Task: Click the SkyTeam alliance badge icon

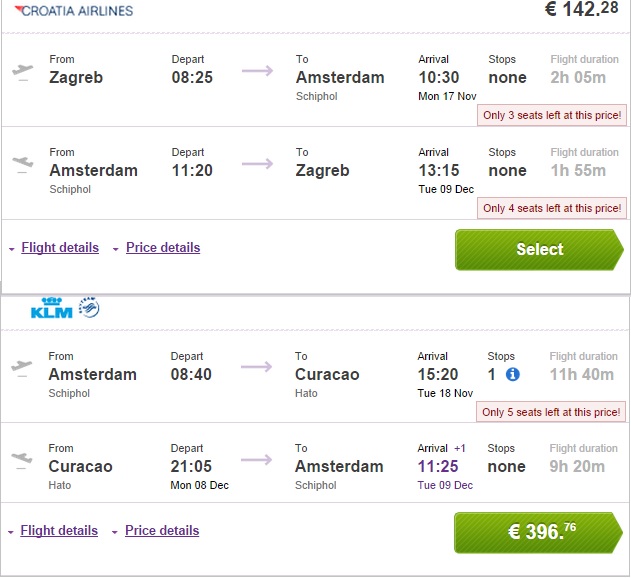Action: [x=89, y=308]
